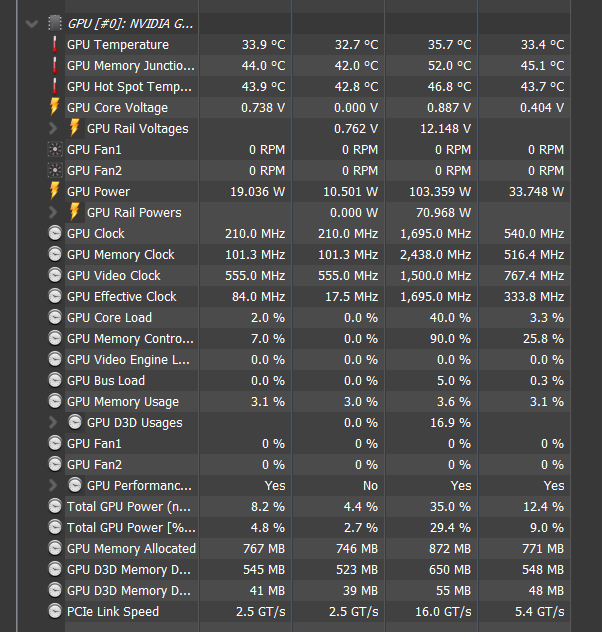Select the GPU Power sensor label
This screenshot has height=632, width=602.
click(x=98, y=191)
